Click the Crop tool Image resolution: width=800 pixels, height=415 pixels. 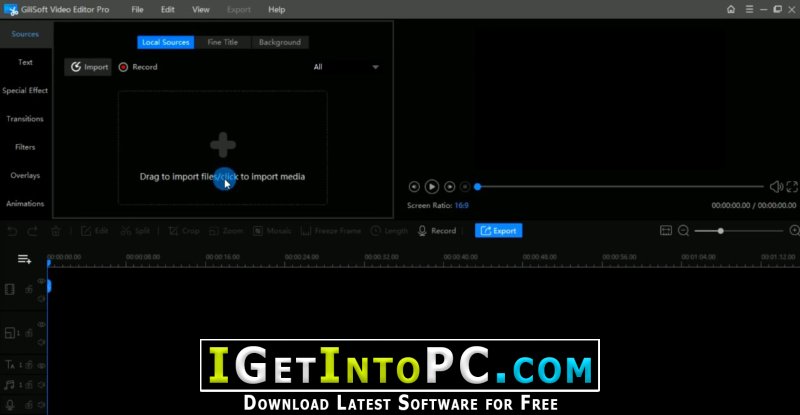click(x=184, y=231)
